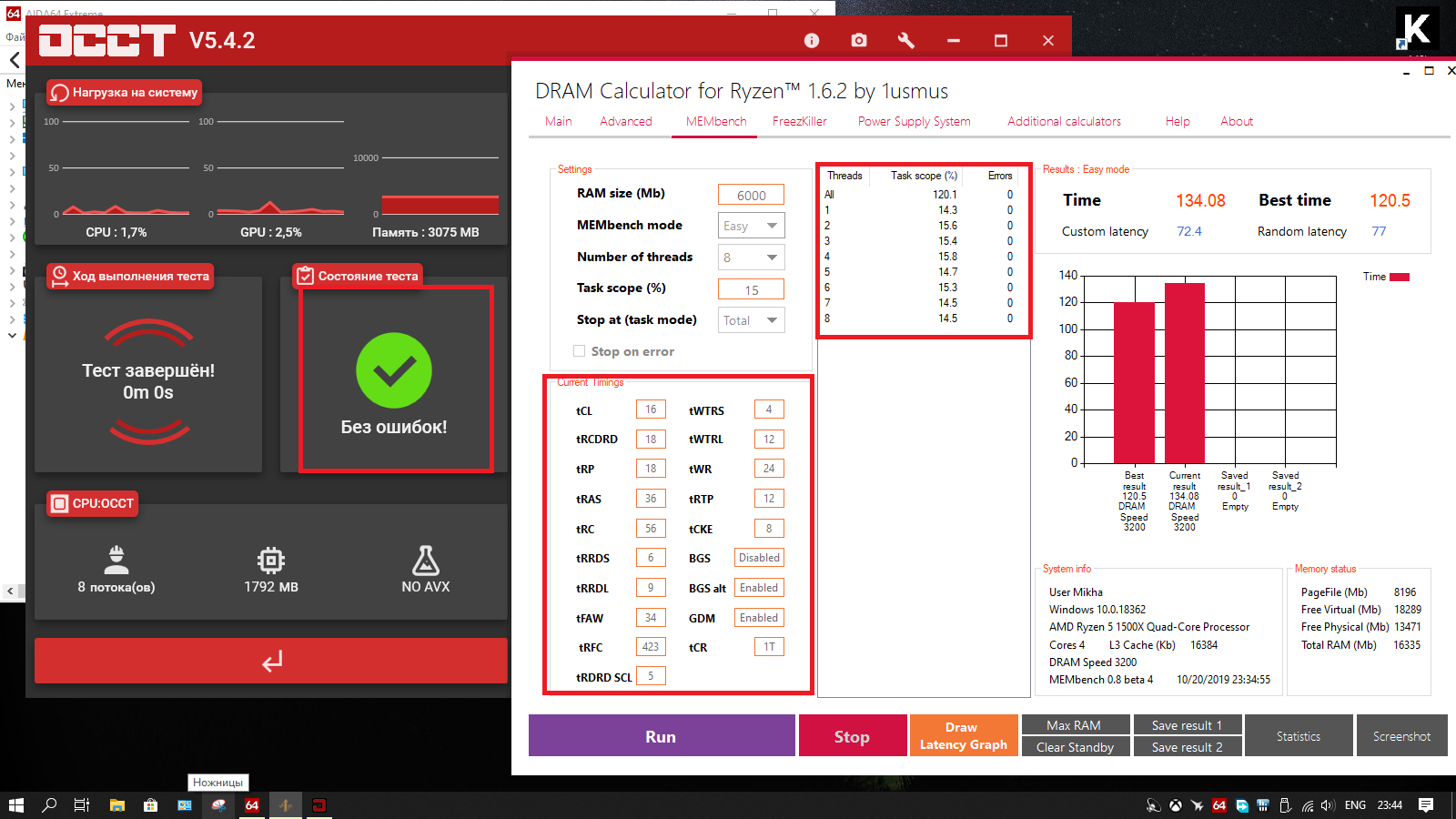The image size is (1456, 819).
Task: Open the About tab
Action: click(1237, 121)
